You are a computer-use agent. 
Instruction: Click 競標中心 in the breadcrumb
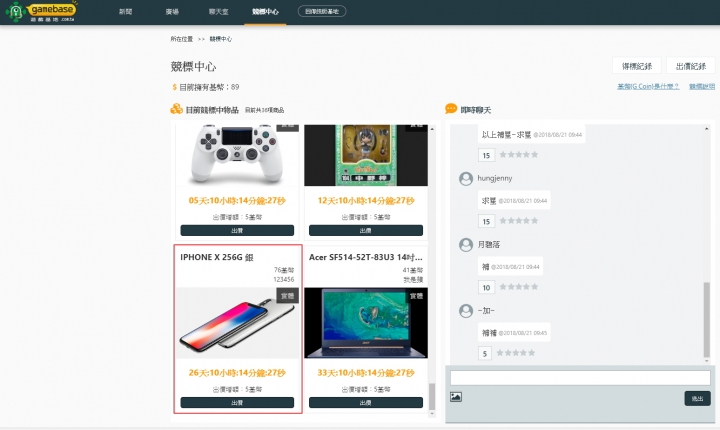point(221,39)
